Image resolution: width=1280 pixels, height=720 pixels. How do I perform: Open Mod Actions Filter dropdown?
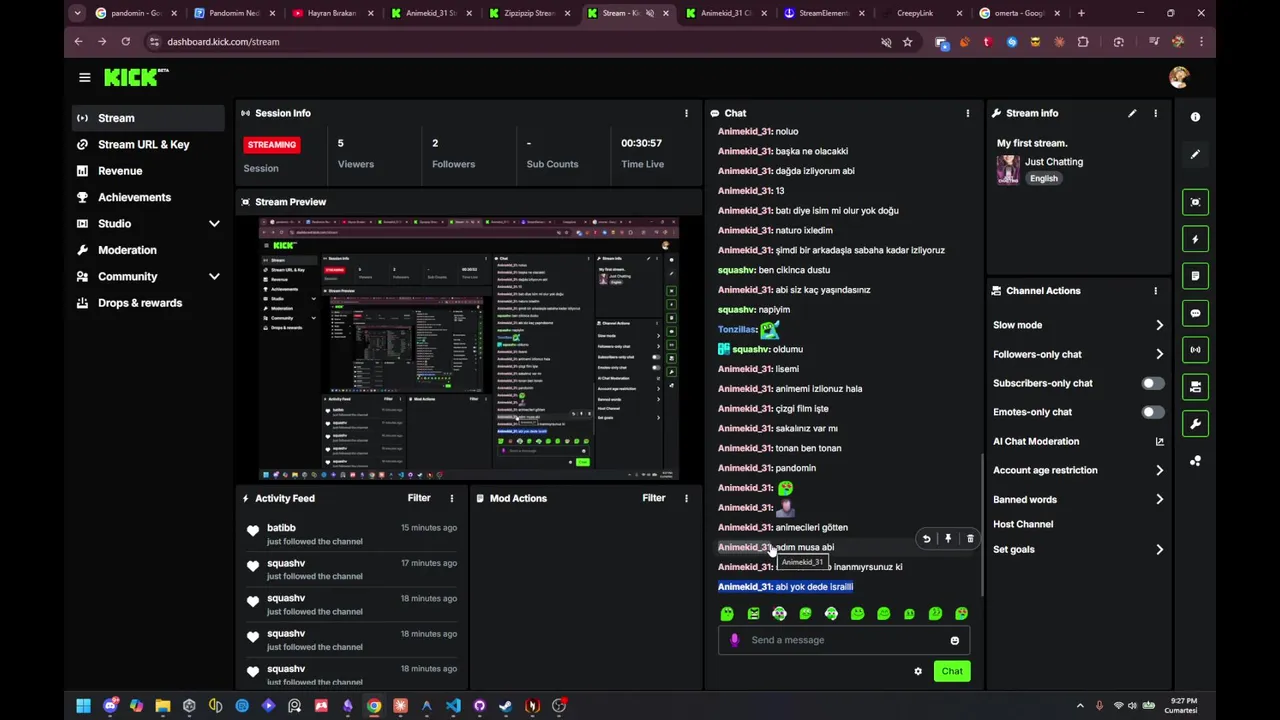(654, 498)
